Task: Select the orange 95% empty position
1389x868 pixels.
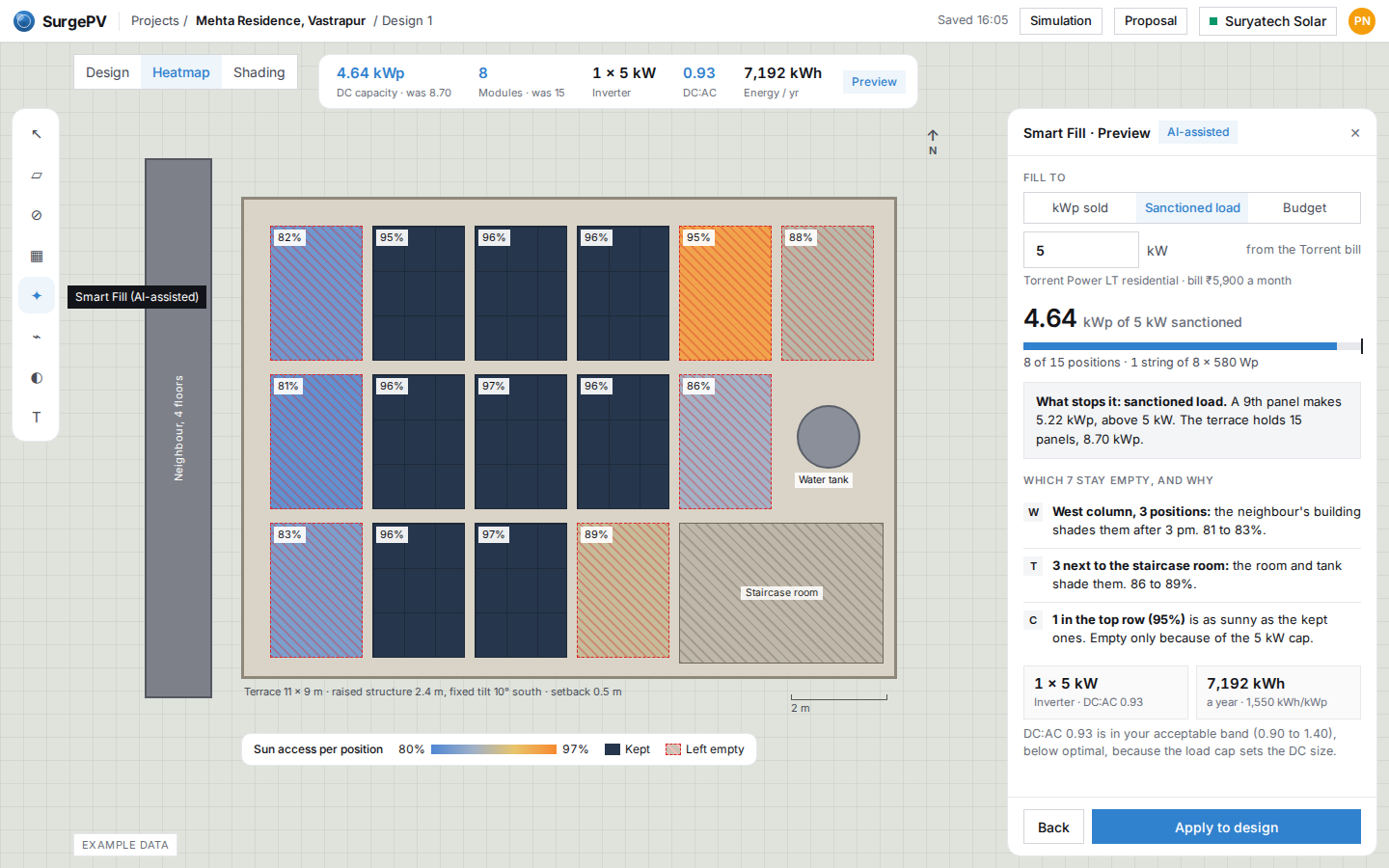Action: (725, 293)
